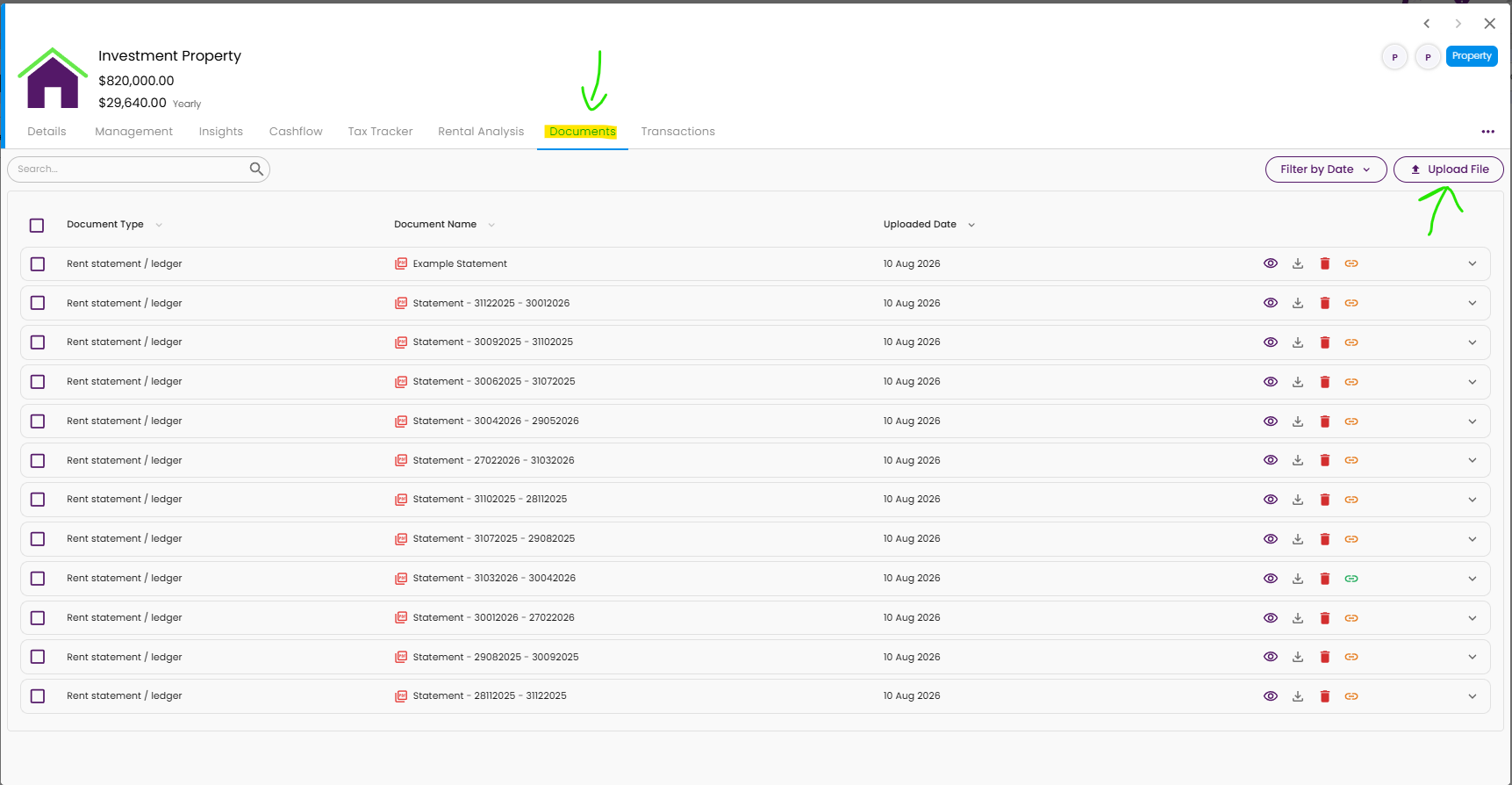The width and height of the screenshot is (1512, 785).
Task: Copy link for Statement - 30092025 - 31102025
Action: click(1351, 342)
